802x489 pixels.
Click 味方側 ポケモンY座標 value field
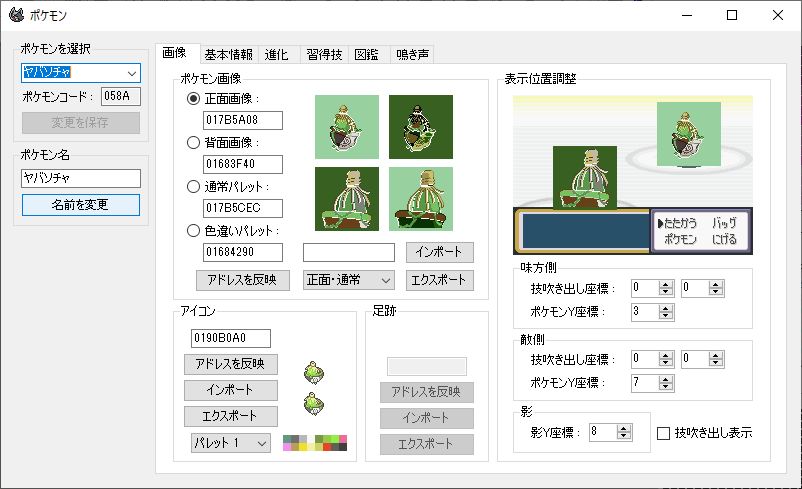coord(645,312)
